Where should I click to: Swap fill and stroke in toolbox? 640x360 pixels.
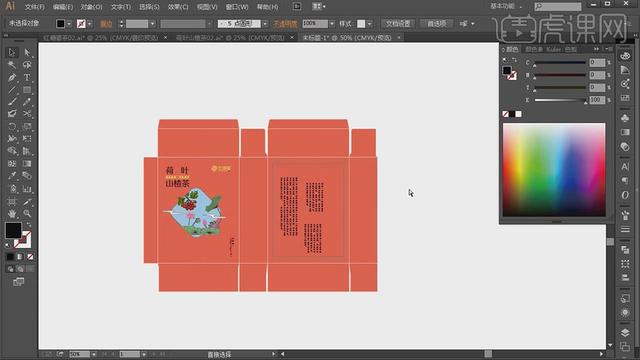click(29, 225)
